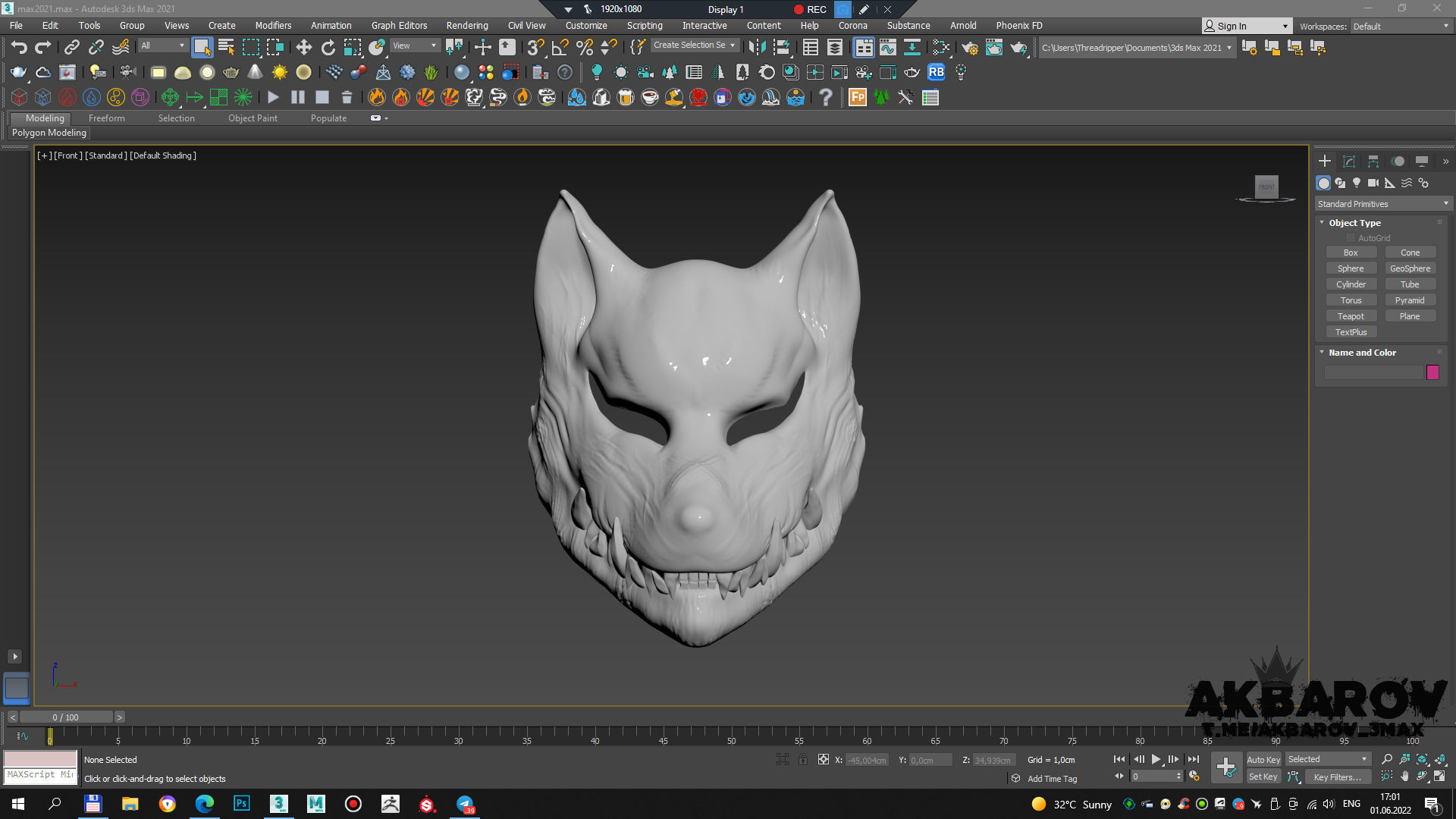Open the Rendering menu
This screenshot has width=1456, height=819.
pyautogui.click(x=467, y=26)
